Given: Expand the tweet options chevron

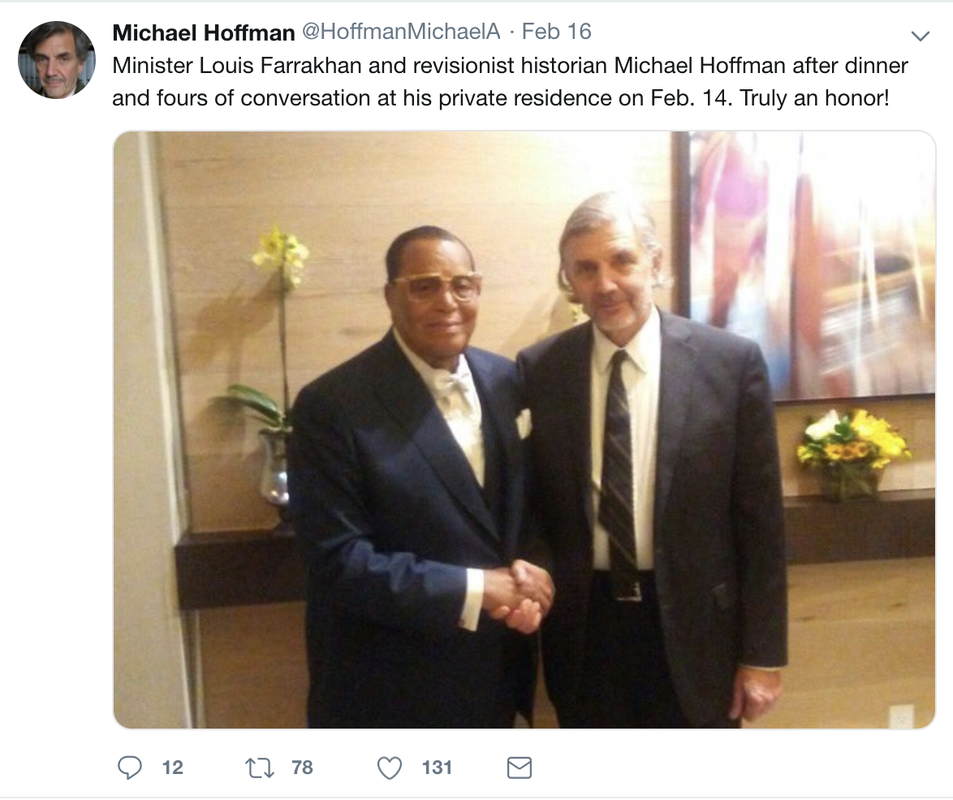Looking at the screenshot, I should 921,36.
